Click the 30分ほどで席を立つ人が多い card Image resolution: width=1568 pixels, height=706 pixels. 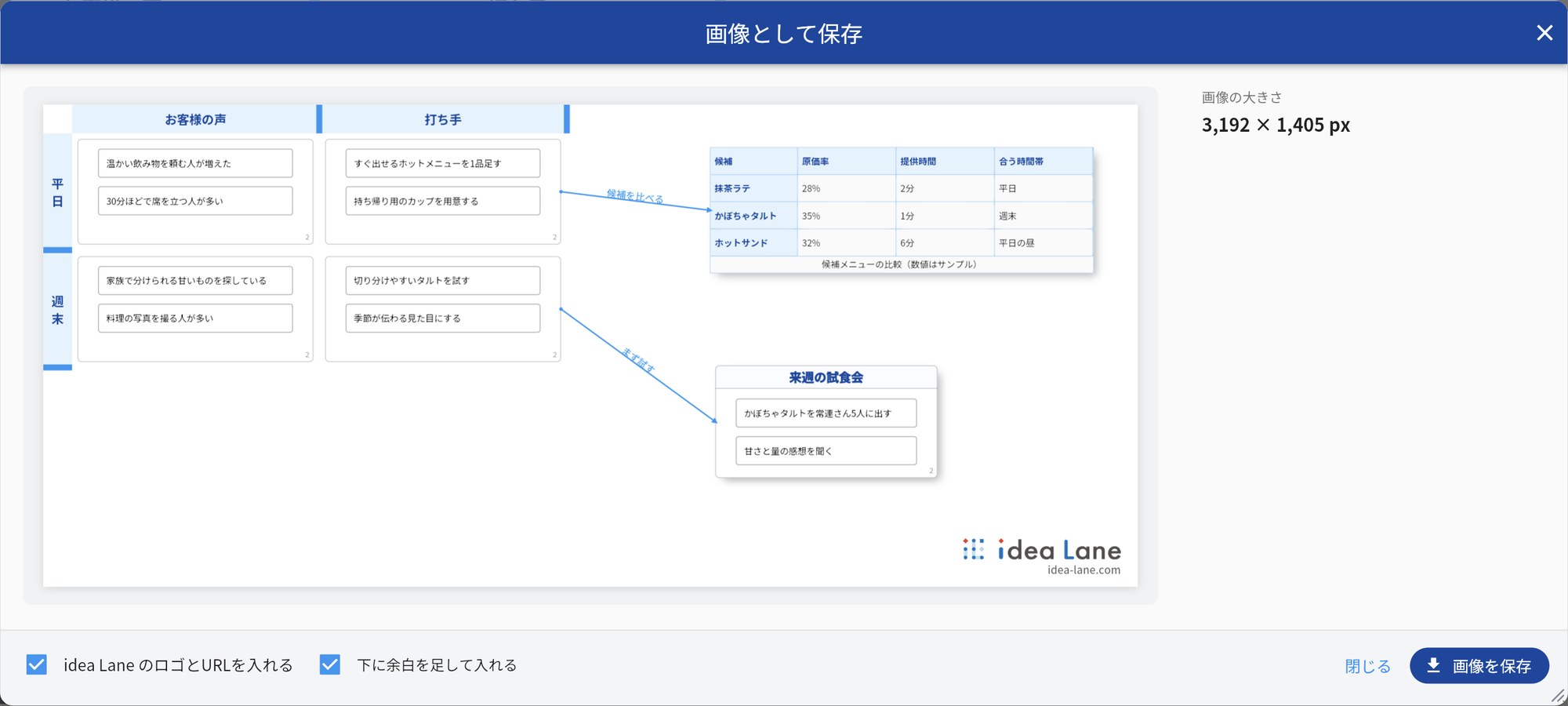[x=195, y=201]
